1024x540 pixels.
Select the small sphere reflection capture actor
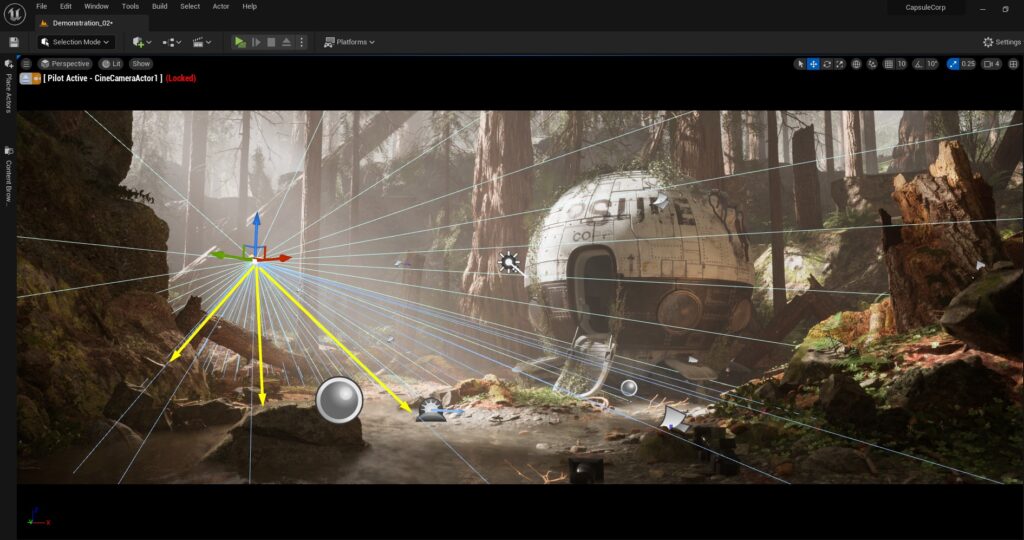pos(629,388)
